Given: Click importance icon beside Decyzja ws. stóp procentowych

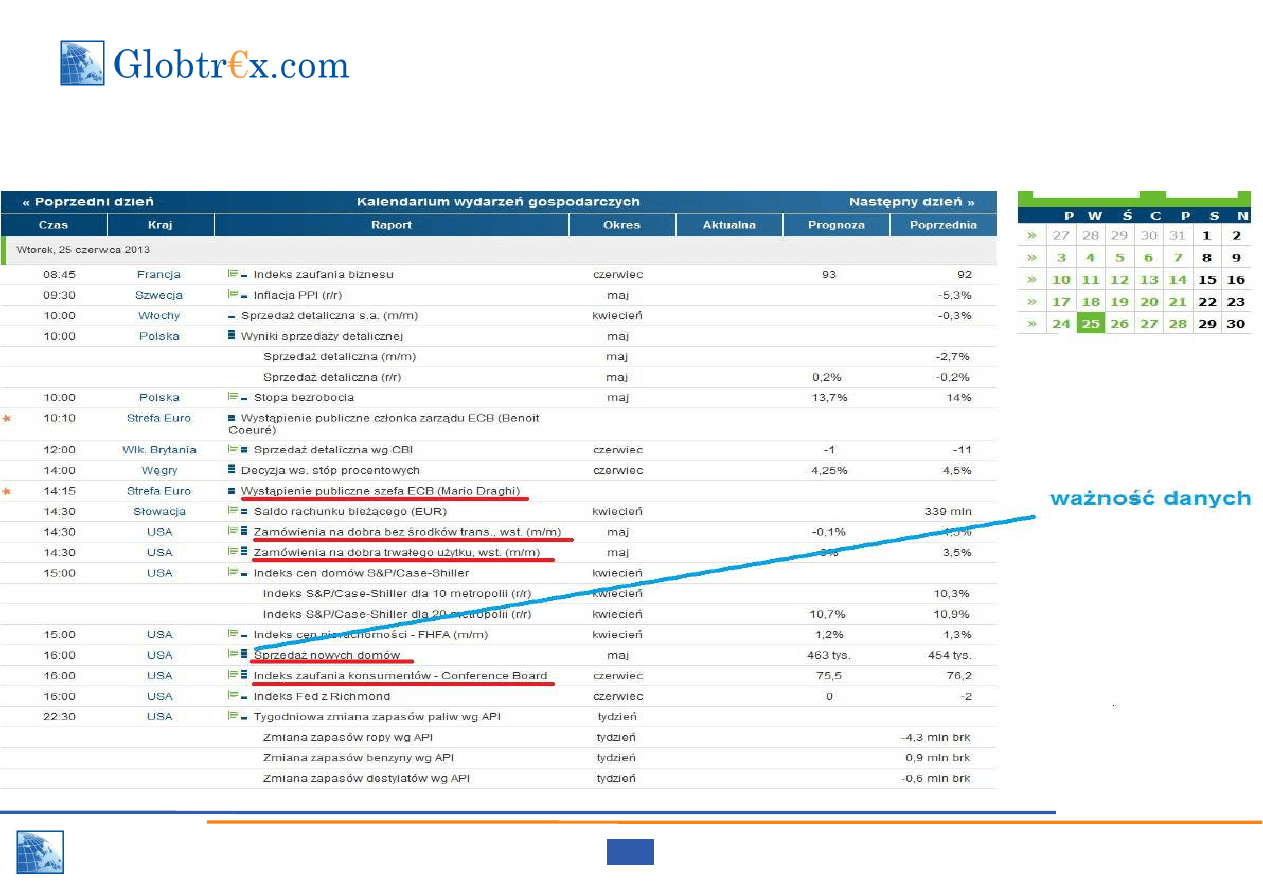Looking at the screenshot, I should pyautogui.click(x=232, y=470).
